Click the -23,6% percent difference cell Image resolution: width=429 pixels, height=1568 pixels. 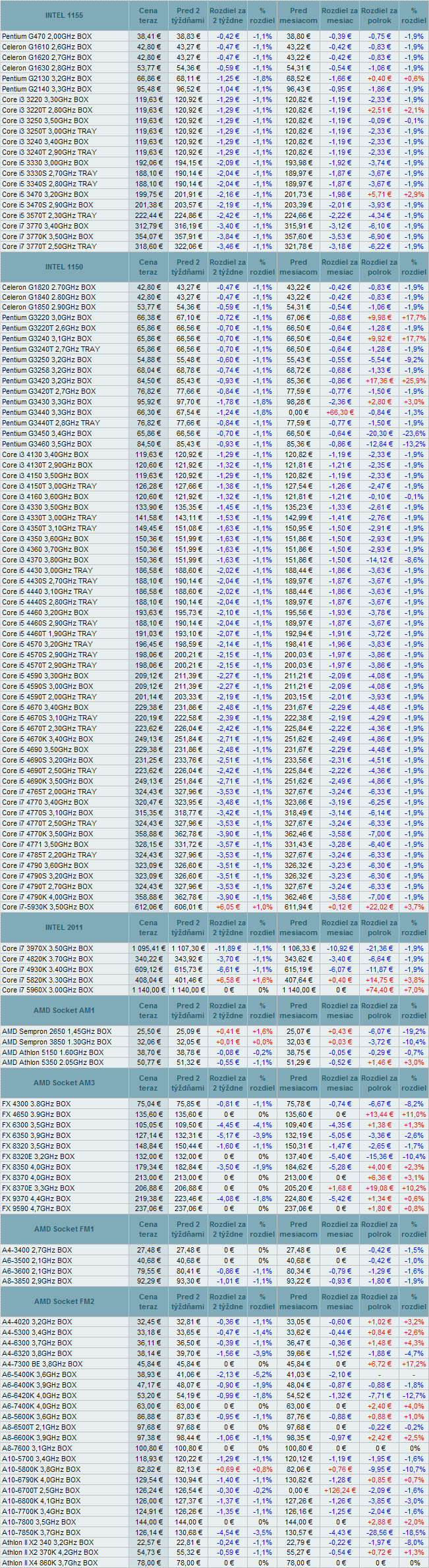click(x=414, y=433)
